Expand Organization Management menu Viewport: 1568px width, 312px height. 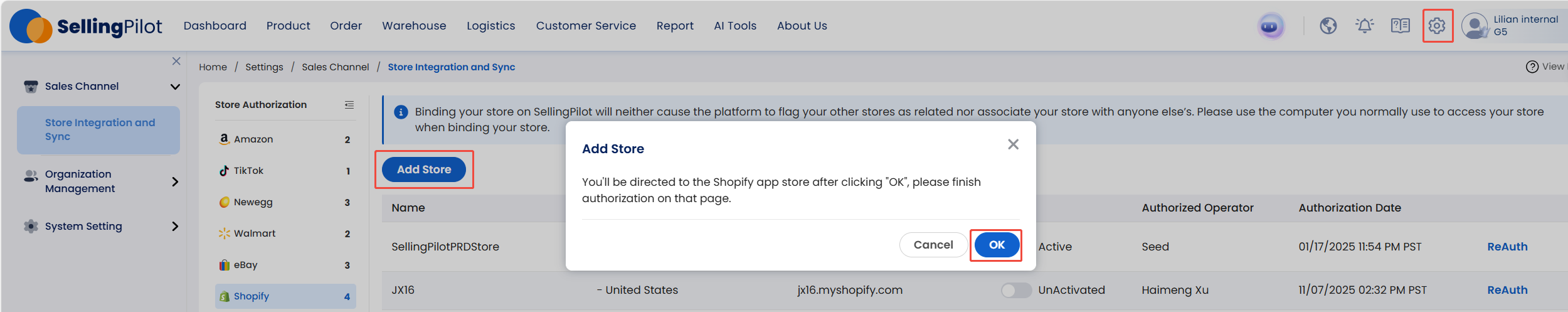coord(175,181)
